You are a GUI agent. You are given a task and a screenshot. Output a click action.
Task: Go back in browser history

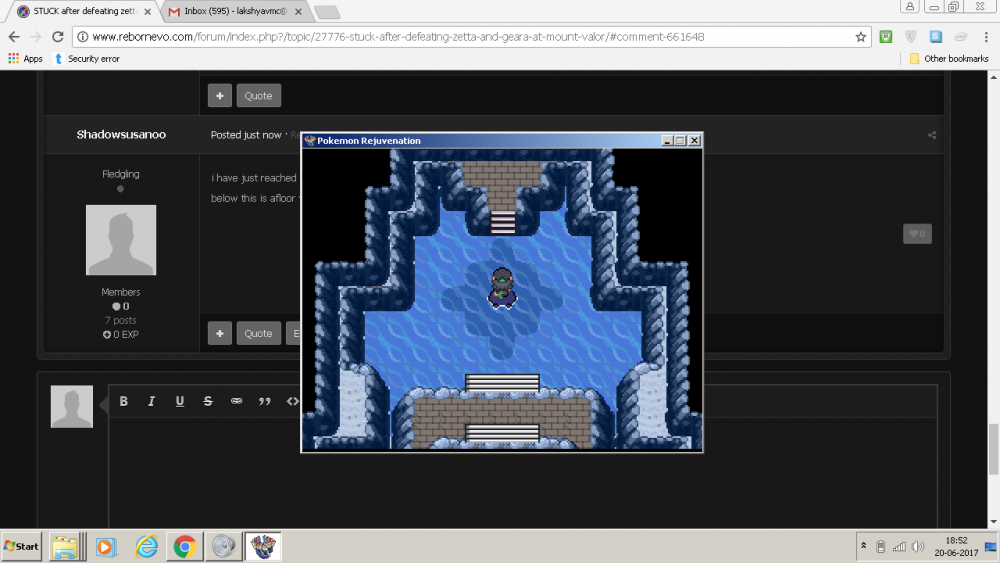[x=14, y=37]
